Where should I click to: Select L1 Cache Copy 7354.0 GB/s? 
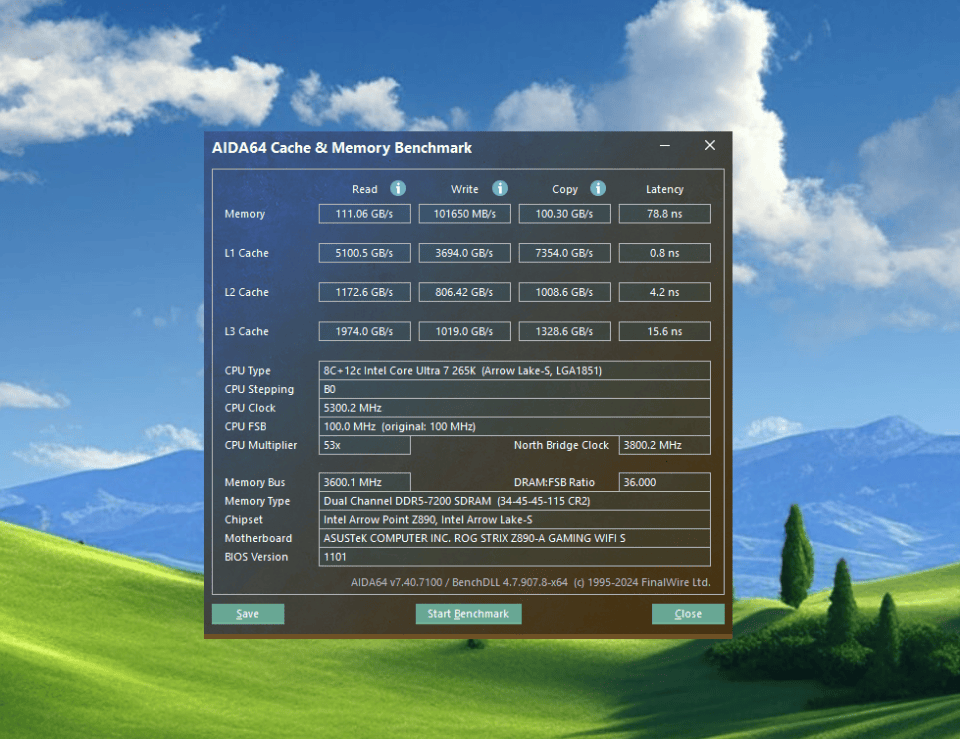[564, 253]
